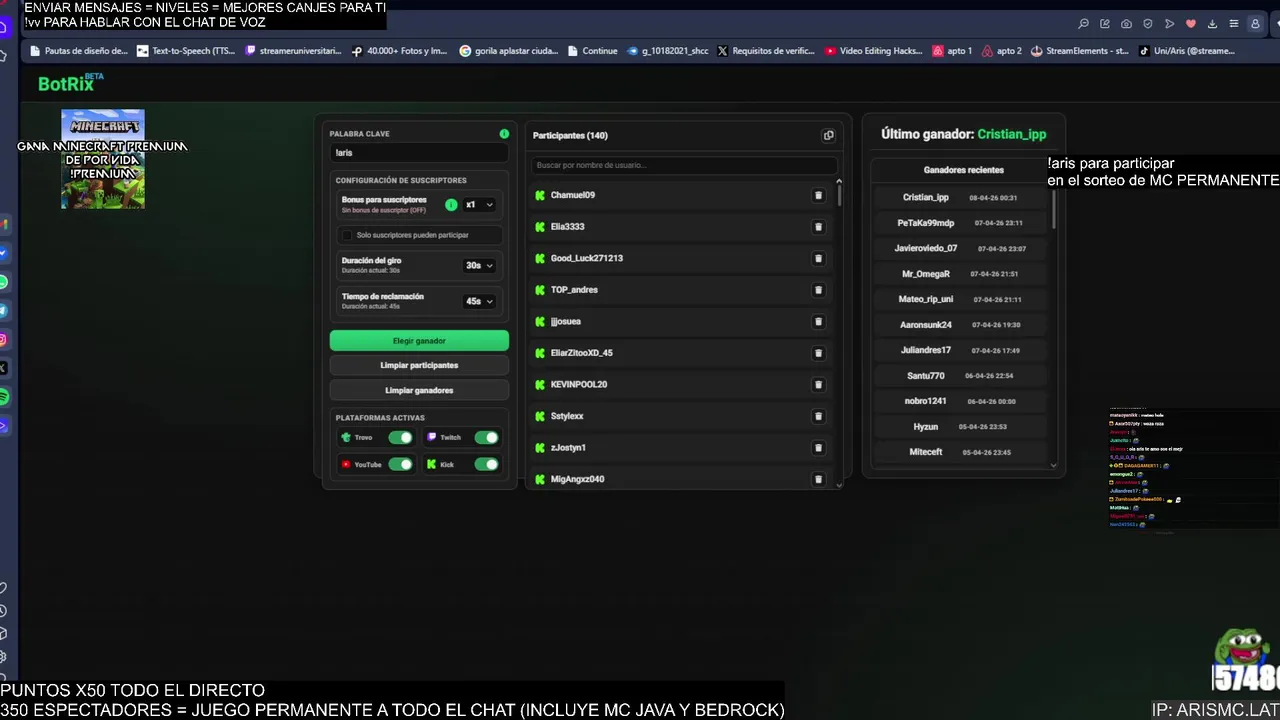The height and width of the screenshot is (720, 1280).
Task: Click trash icon next to Sstylexx
Action: pyautogui.click(x=818, y=416)
